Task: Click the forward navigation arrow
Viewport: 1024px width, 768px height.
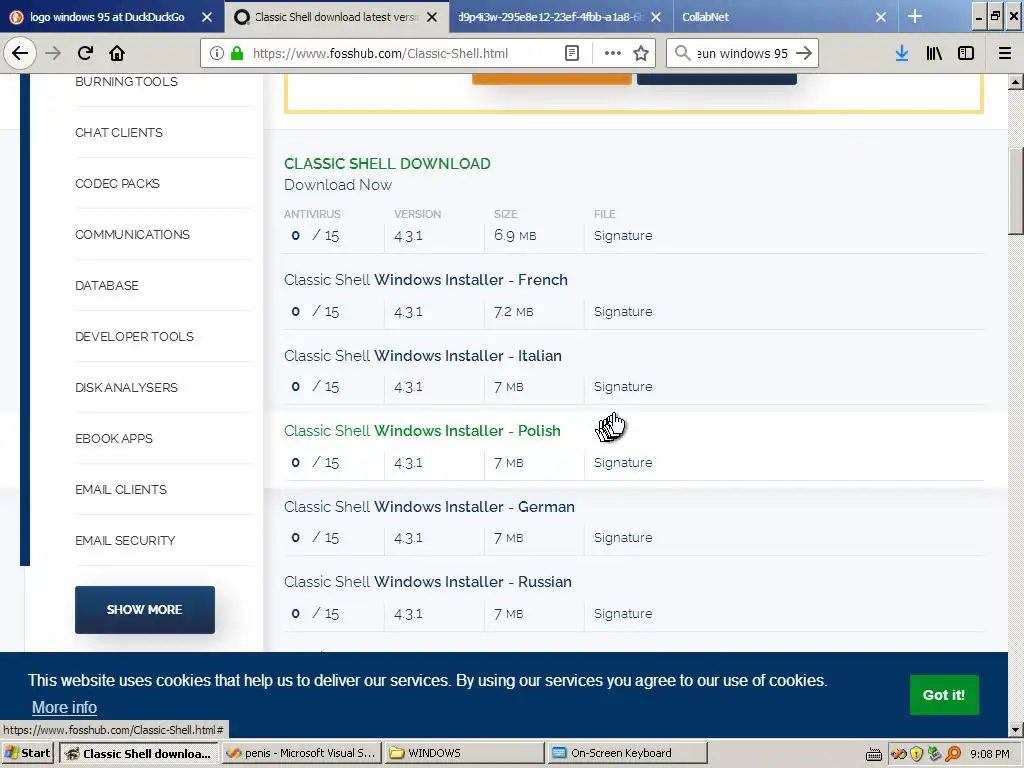Action: 53,53
